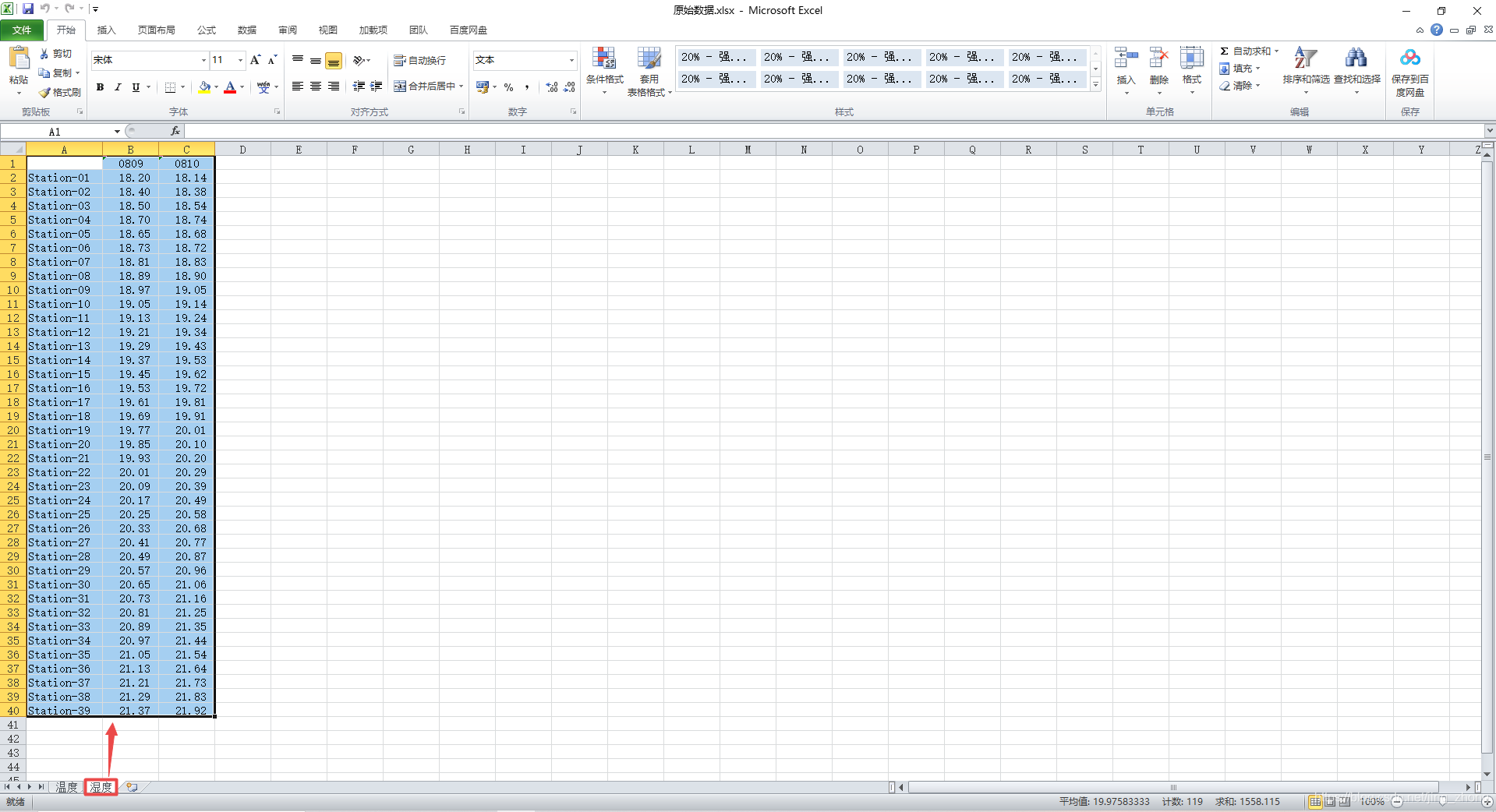Click the orientation (angled text) icon
The height and width of the screenshot is (812, 1496).
359,60
